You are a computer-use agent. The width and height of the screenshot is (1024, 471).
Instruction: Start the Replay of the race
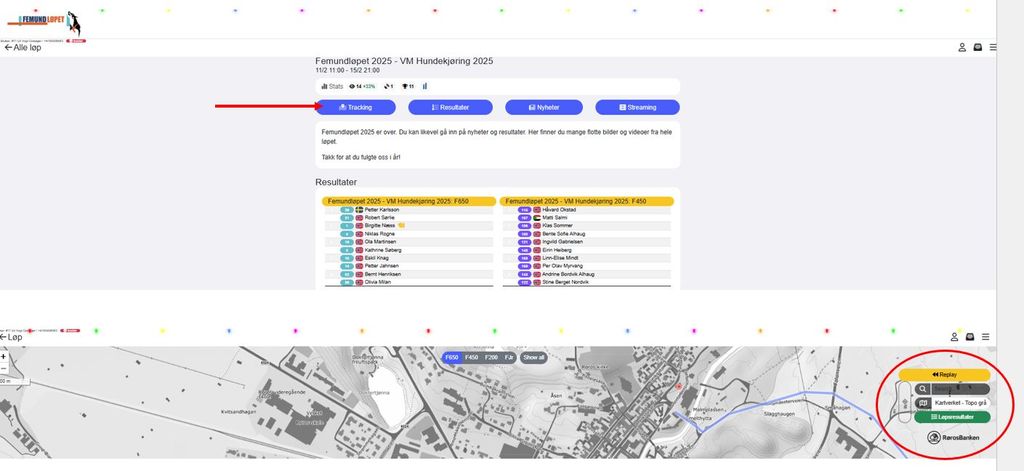[x=943, y=374]
